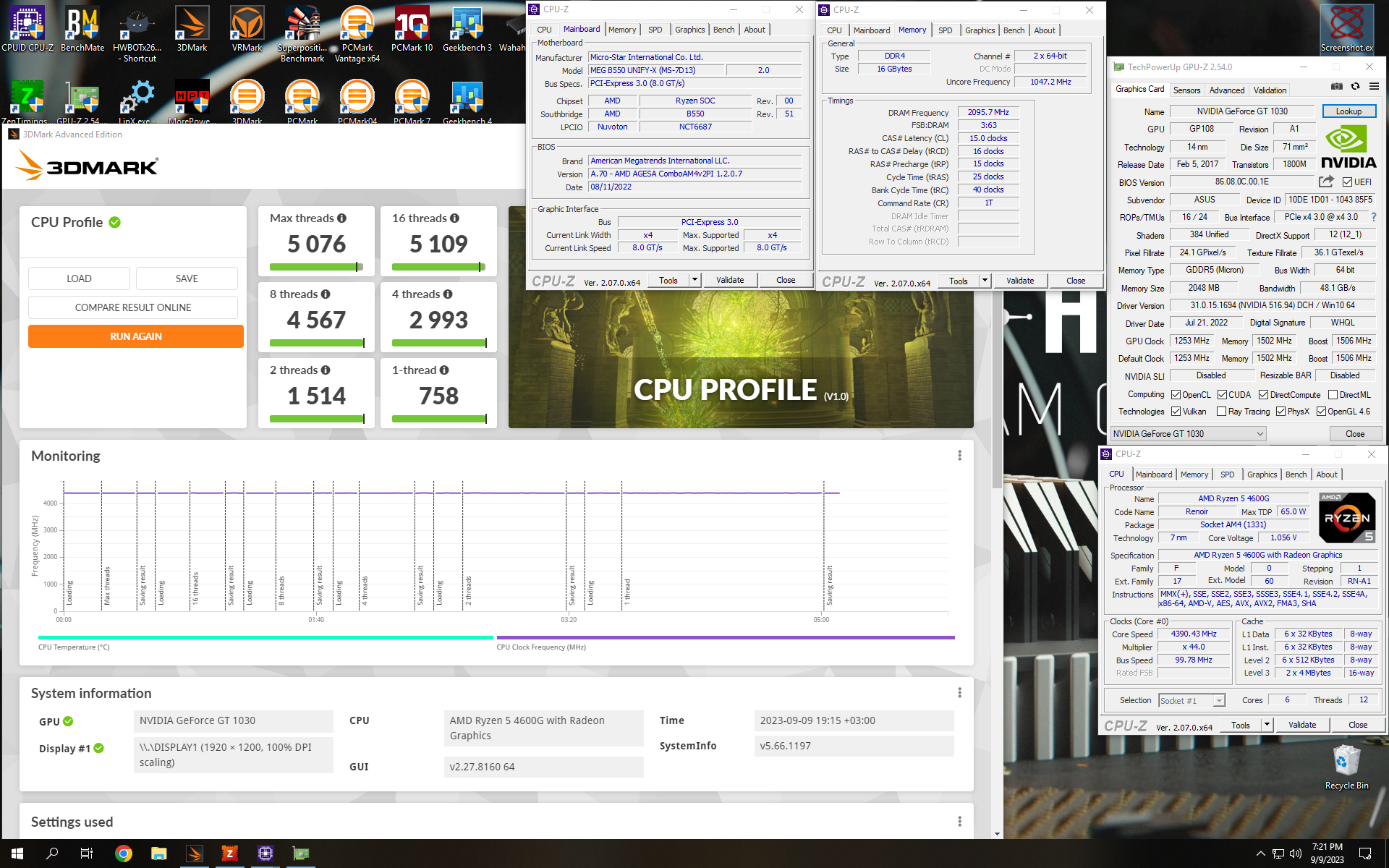
Task: Open PCMark Vantage x64 desktop icon
Action: [x=357, y=34]
